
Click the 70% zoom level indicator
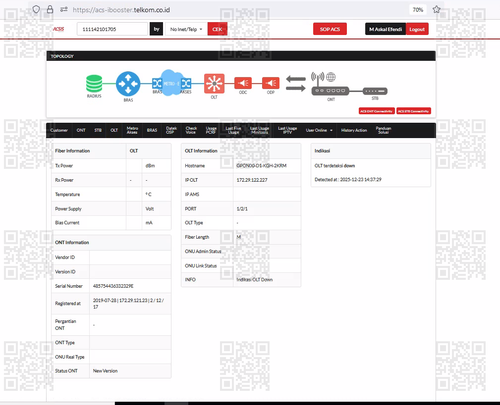[x=418, y=10]
